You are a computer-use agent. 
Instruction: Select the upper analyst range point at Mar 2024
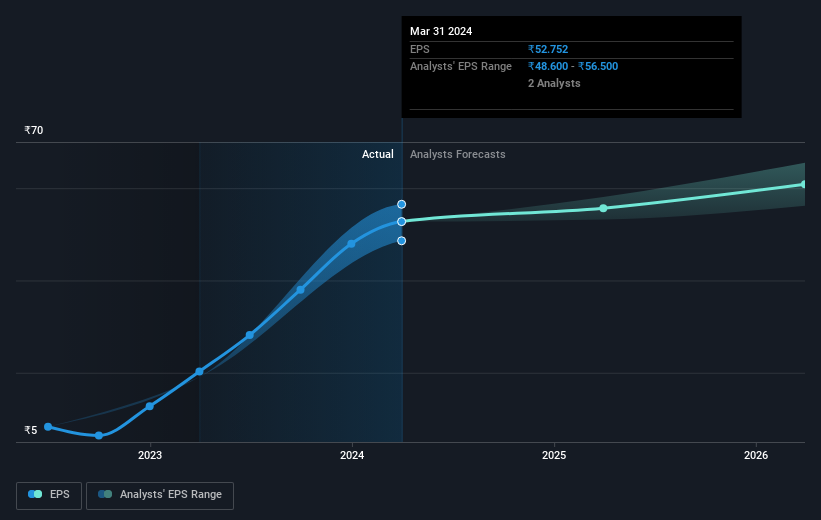(x=401, y=204)
